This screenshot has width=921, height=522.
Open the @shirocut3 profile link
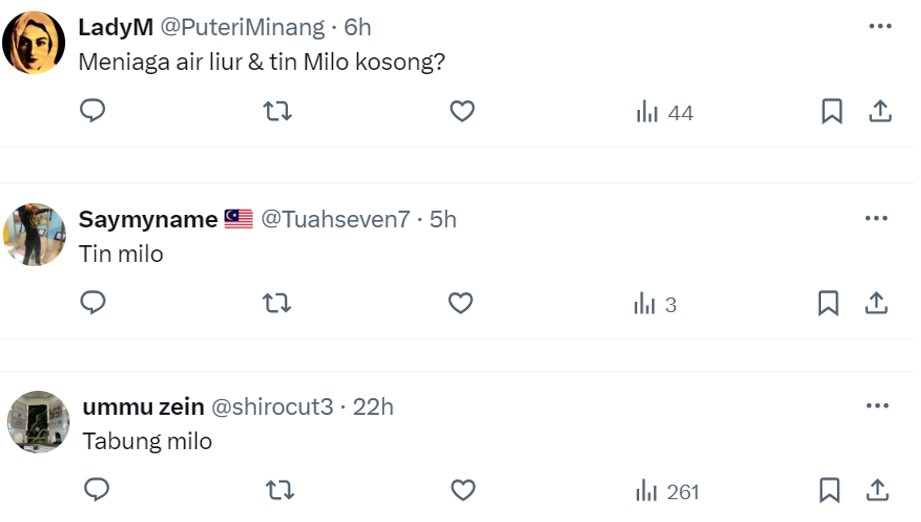coord(271,406)
